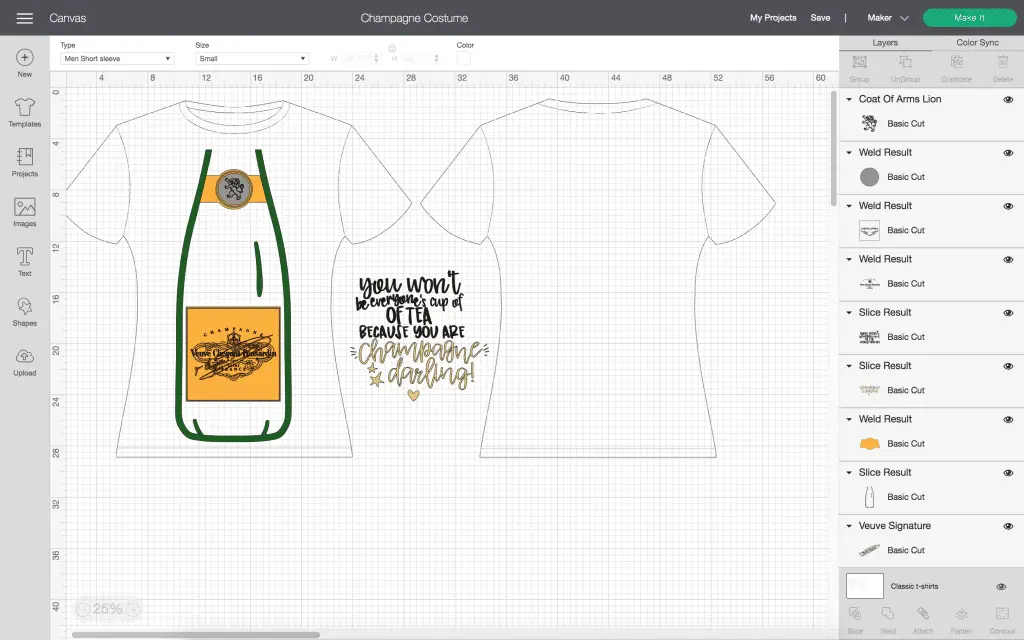This screenshot has height=640, width=1024.
Task: Click the Classic t-shirts layer label
Action: (914, 586)
